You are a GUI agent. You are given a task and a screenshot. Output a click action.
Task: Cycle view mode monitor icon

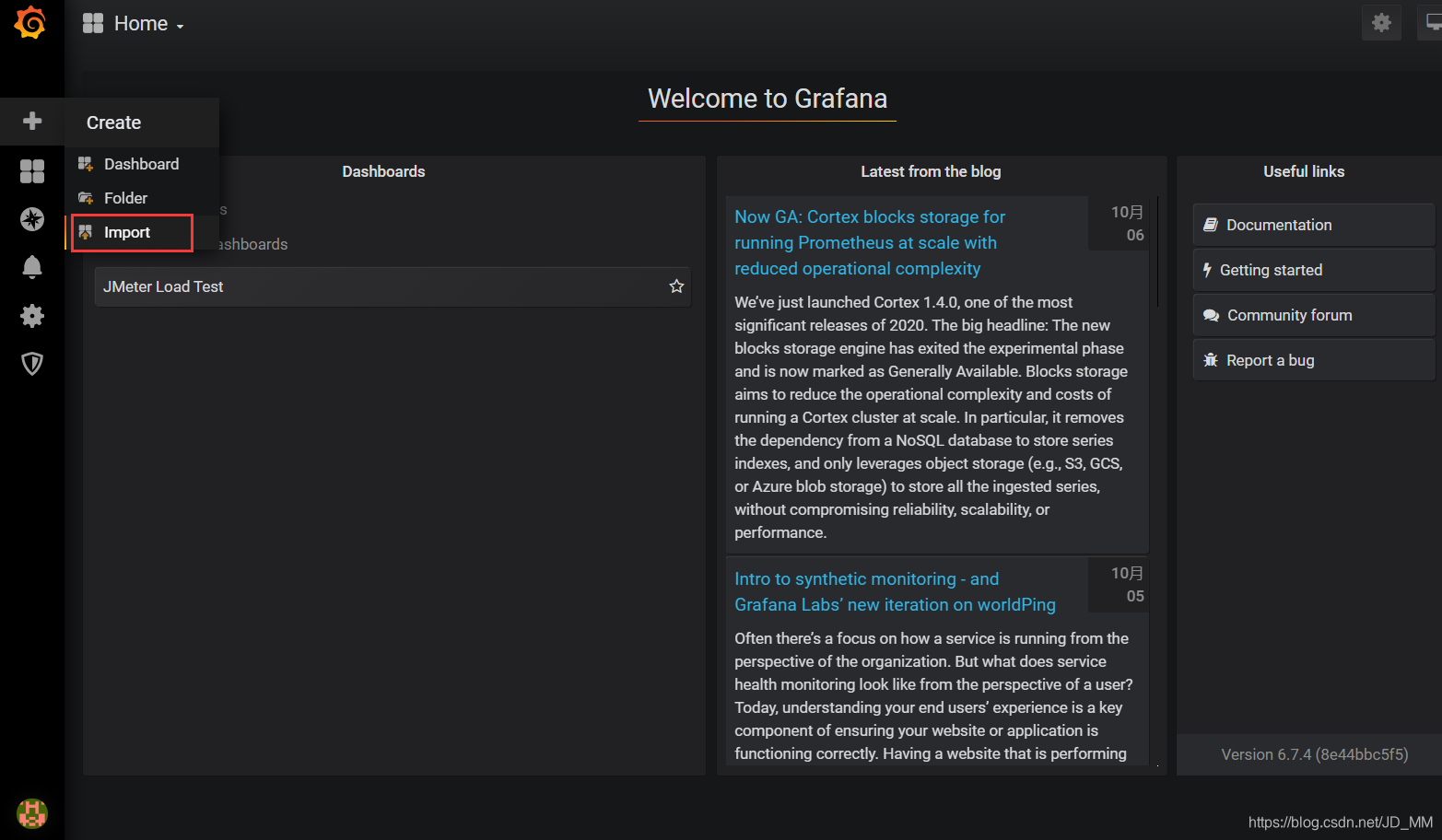click(x=1432, y=22)
